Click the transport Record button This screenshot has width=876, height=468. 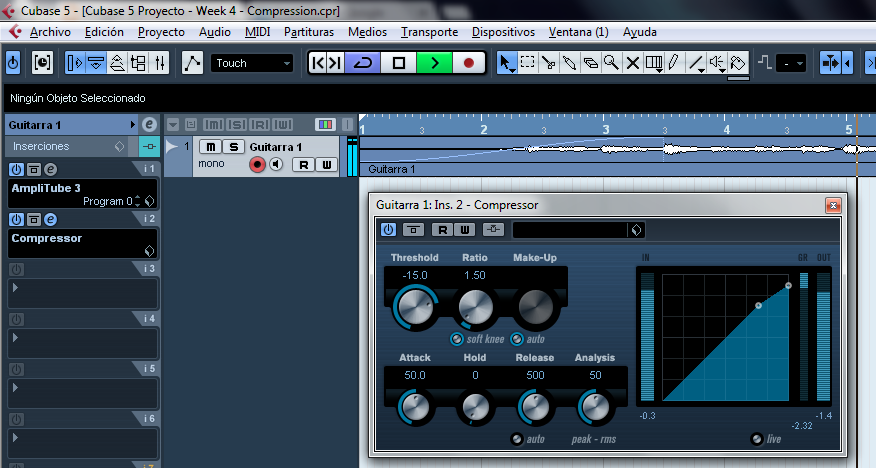coord(469,63)
